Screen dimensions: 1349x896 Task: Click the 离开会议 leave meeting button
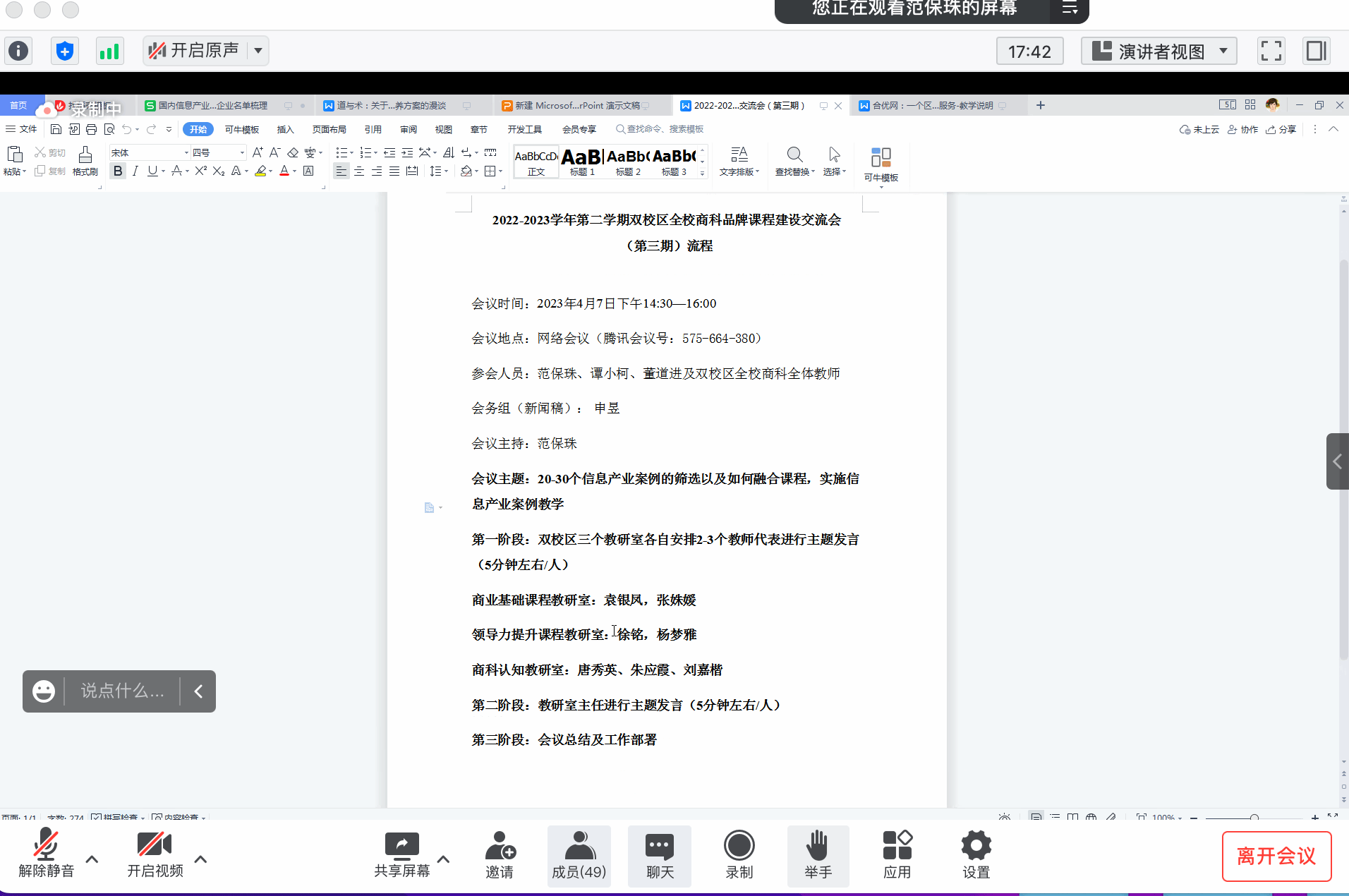click(x=1276, y=856)
